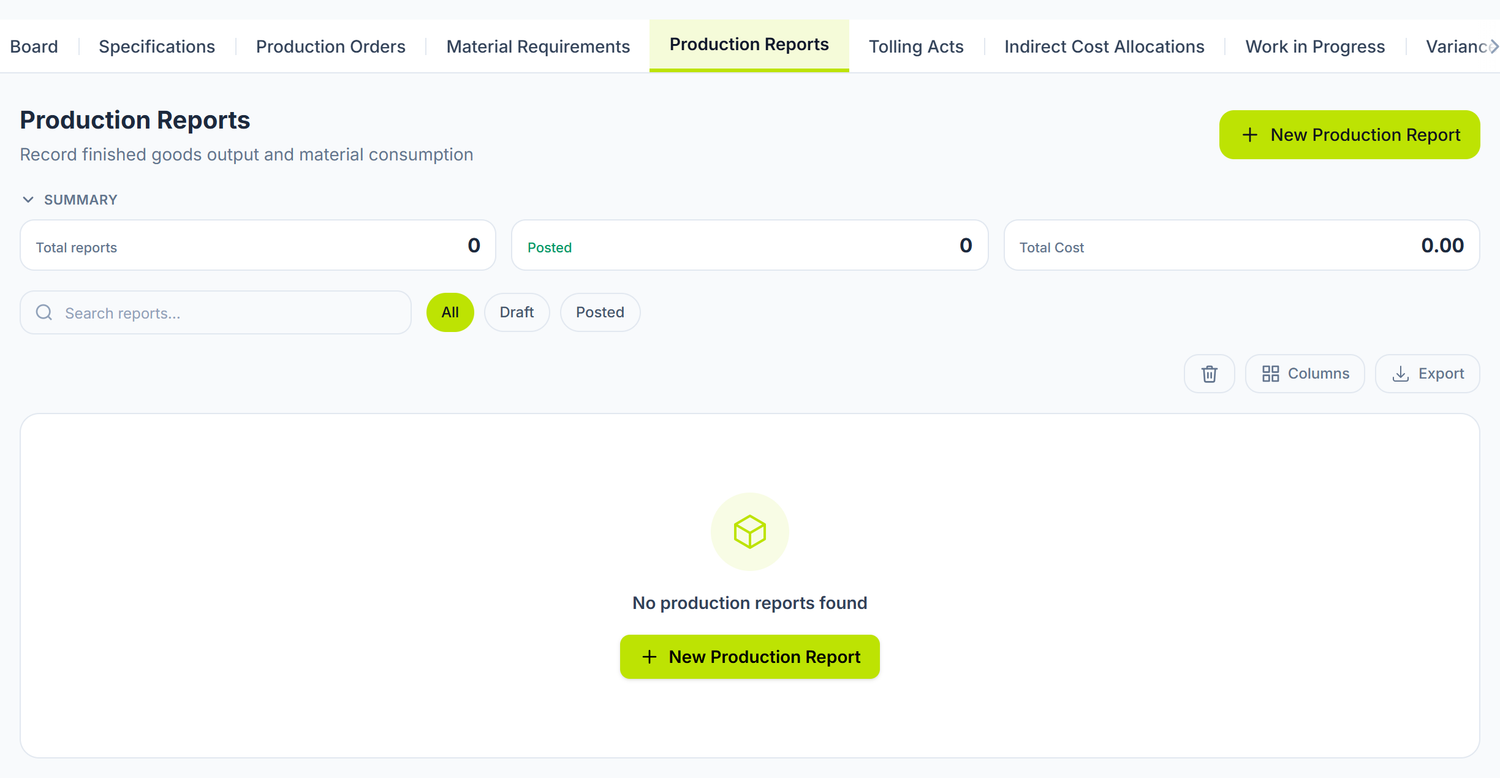Image resolution: width=1500 pixels, height=778 pixels.
Task: Go to the Work in Progress tab
Action: (1315, 46)
